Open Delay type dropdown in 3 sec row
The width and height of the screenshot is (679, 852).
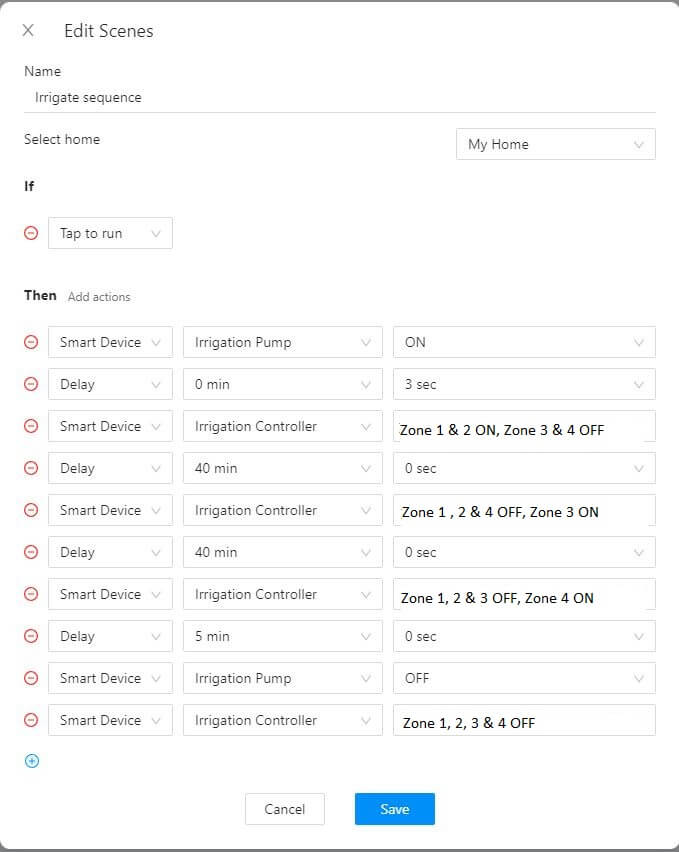pyautogui.click(x=110, y=384)
